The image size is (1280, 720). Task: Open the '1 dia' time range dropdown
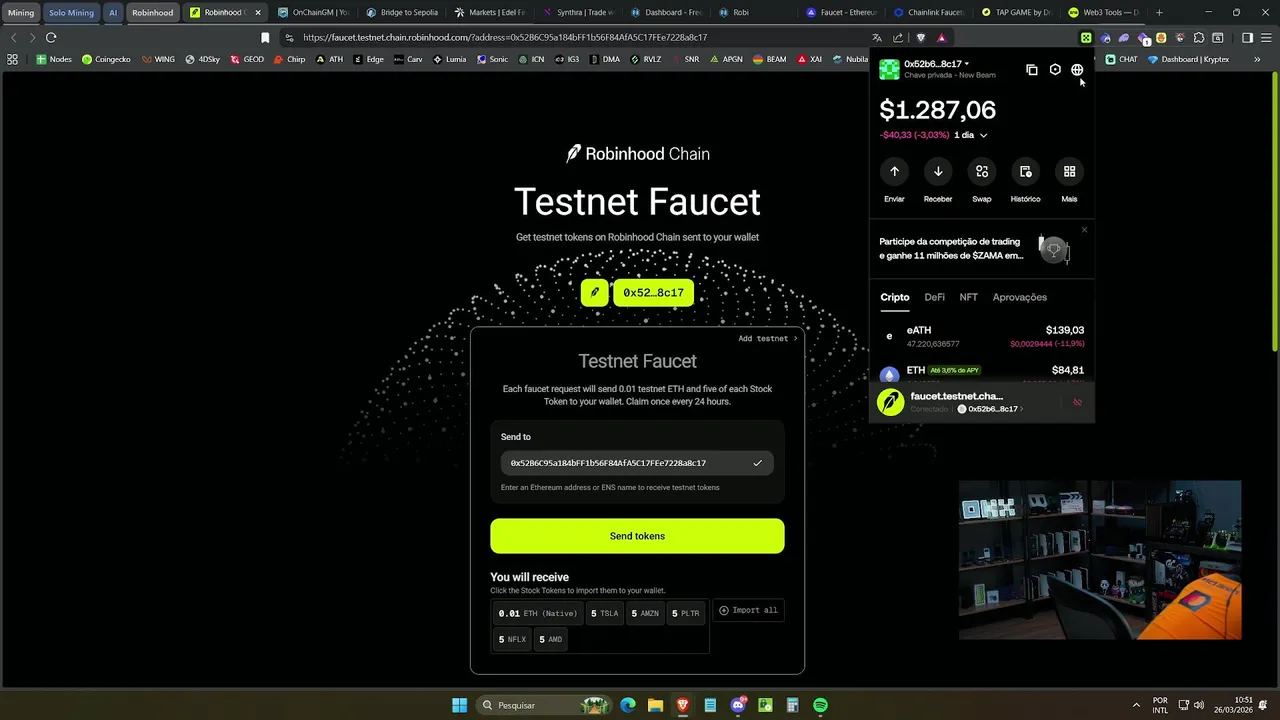click(x=971, y=135)
